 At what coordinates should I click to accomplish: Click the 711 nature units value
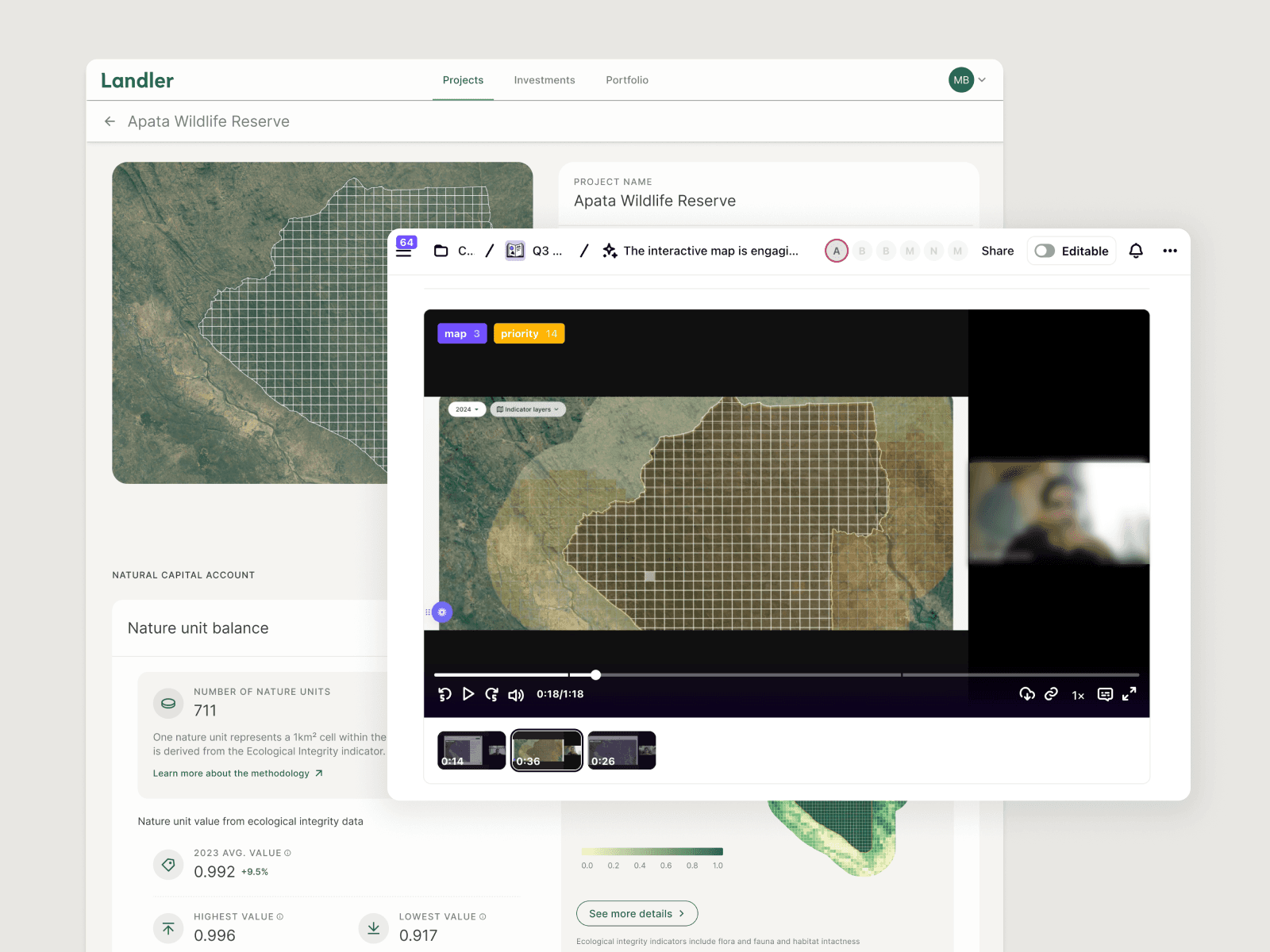(x=205, y=711)
